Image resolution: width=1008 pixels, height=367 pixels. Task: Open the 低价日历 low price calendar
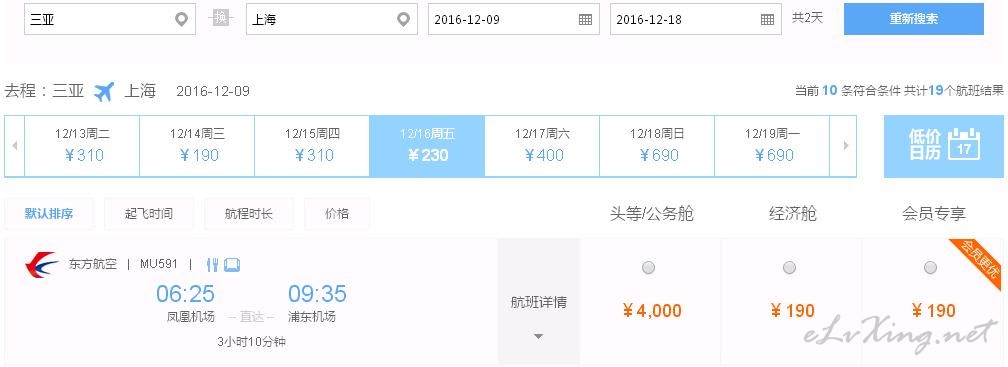pyautogui.click(x=943, y=146)
